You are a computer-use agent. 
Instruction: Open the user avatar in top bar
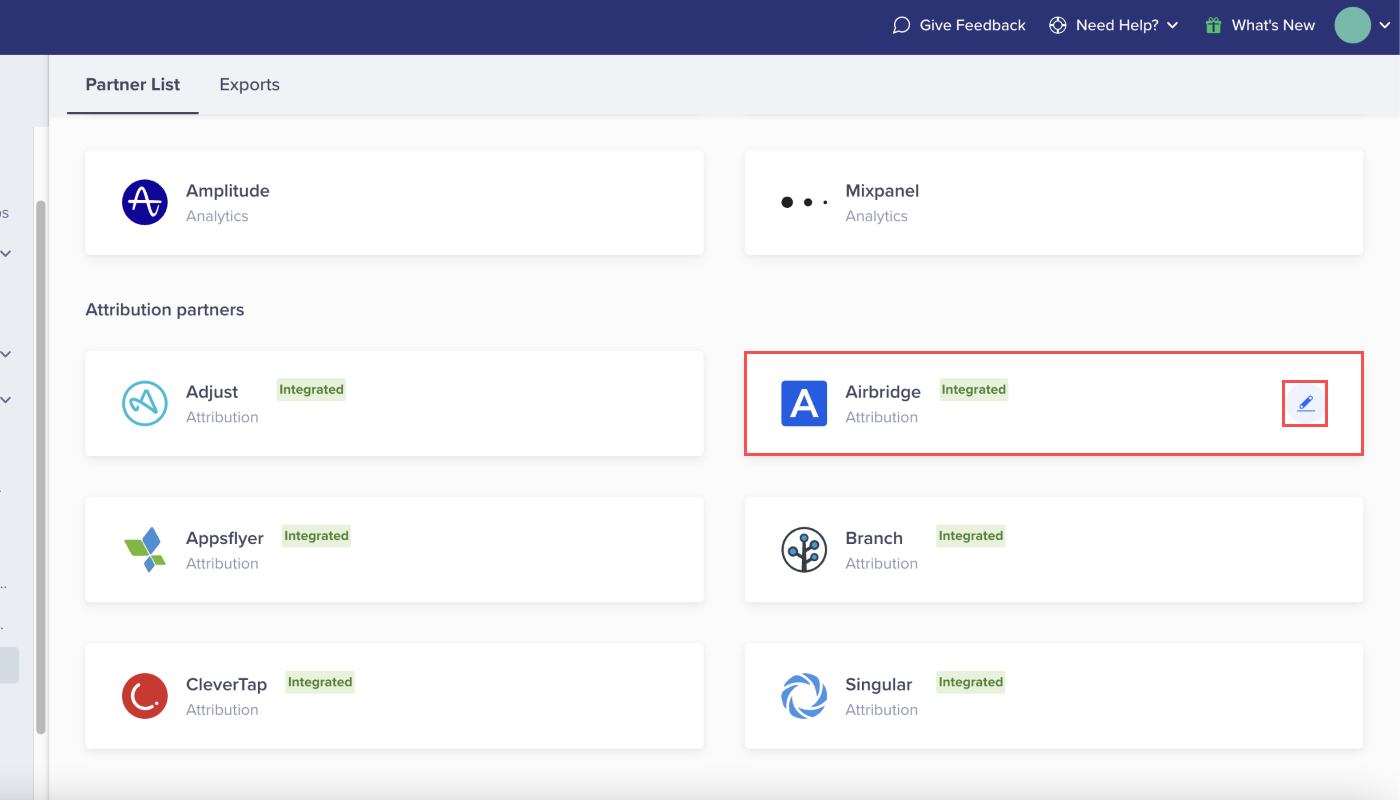[1353, 26]
